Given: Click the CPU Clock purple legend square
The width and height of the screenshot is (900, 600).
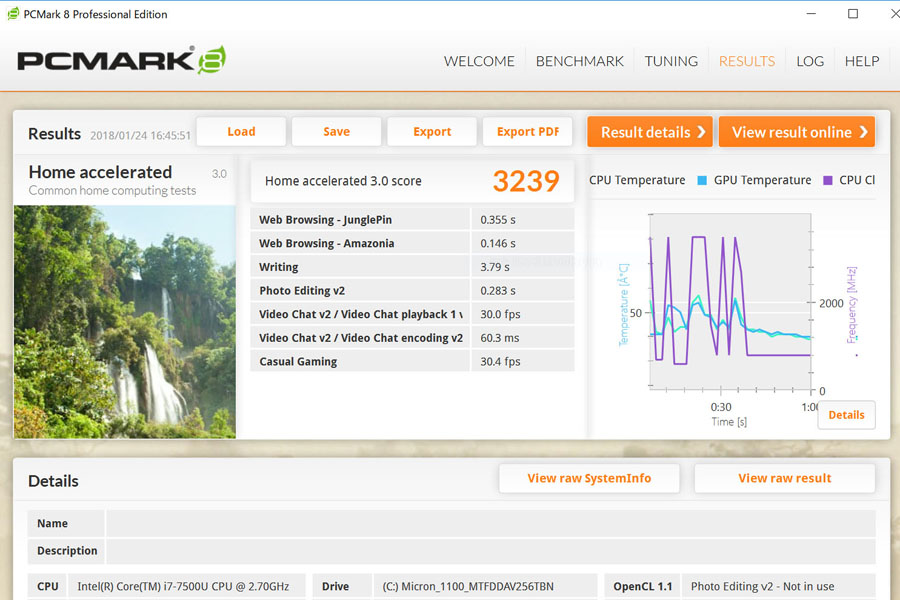Looking at the screenshot, I should [828, 180].
